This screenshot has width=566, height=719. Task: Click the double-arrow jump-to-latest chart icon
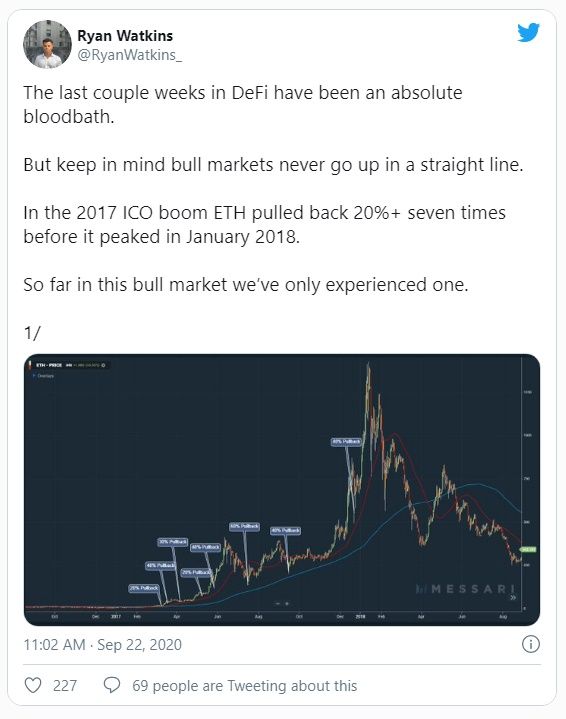coord(513,597)
